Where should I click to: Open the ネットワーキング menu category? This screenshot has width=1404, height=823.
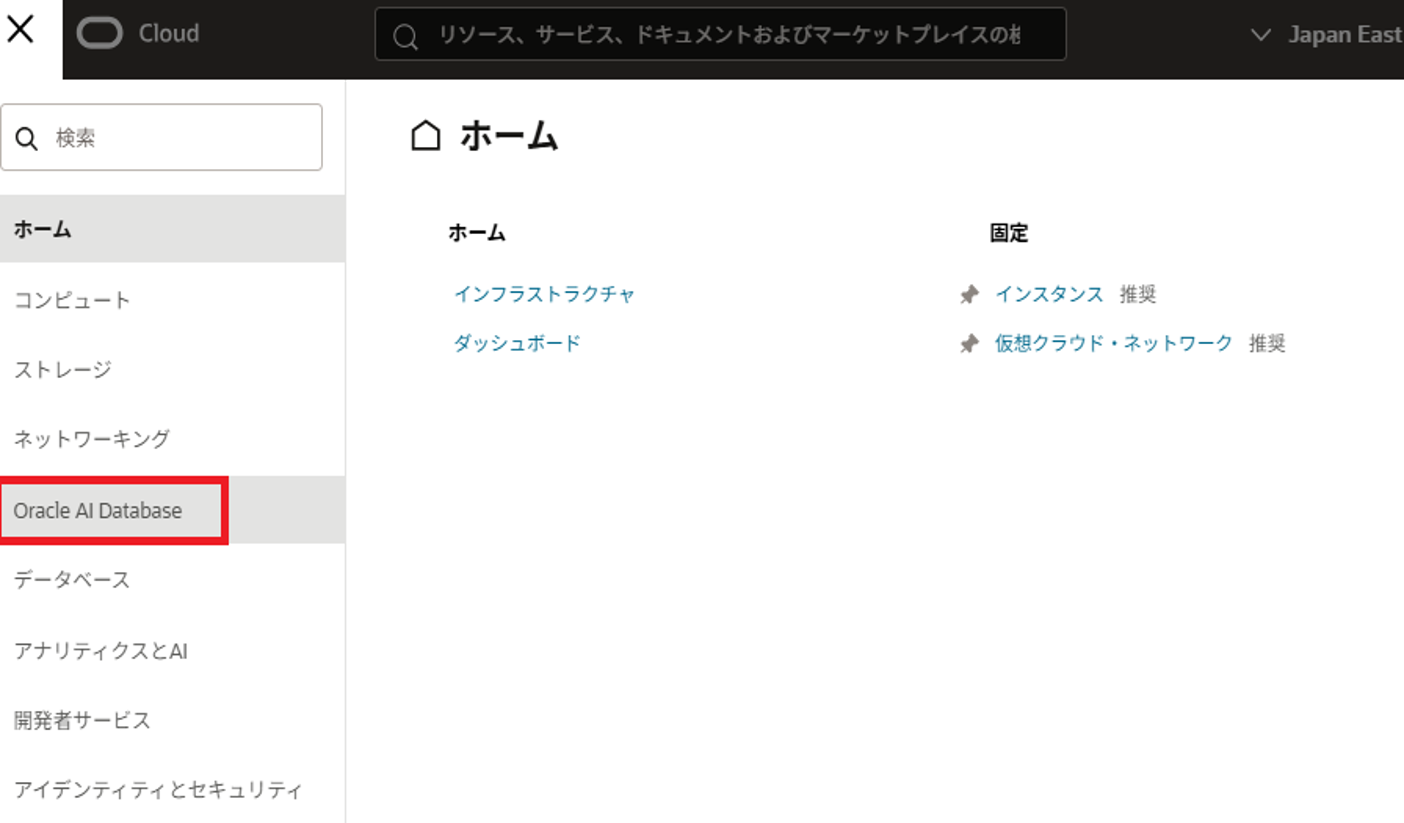(92, 439)
